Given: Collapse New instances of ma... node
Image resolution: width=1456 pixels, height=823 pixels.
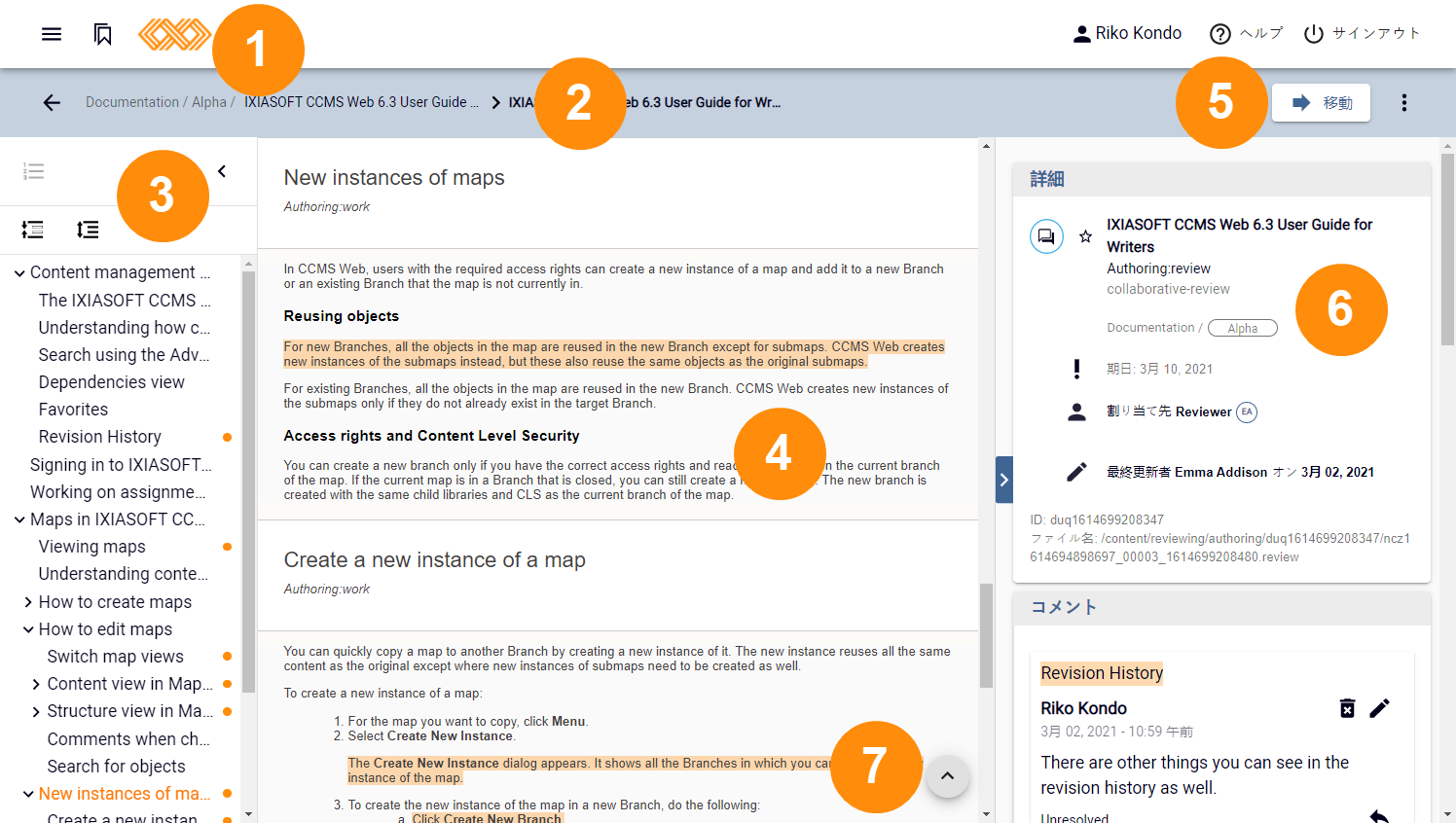Looking at the screenshot, I should coord(28,794).
